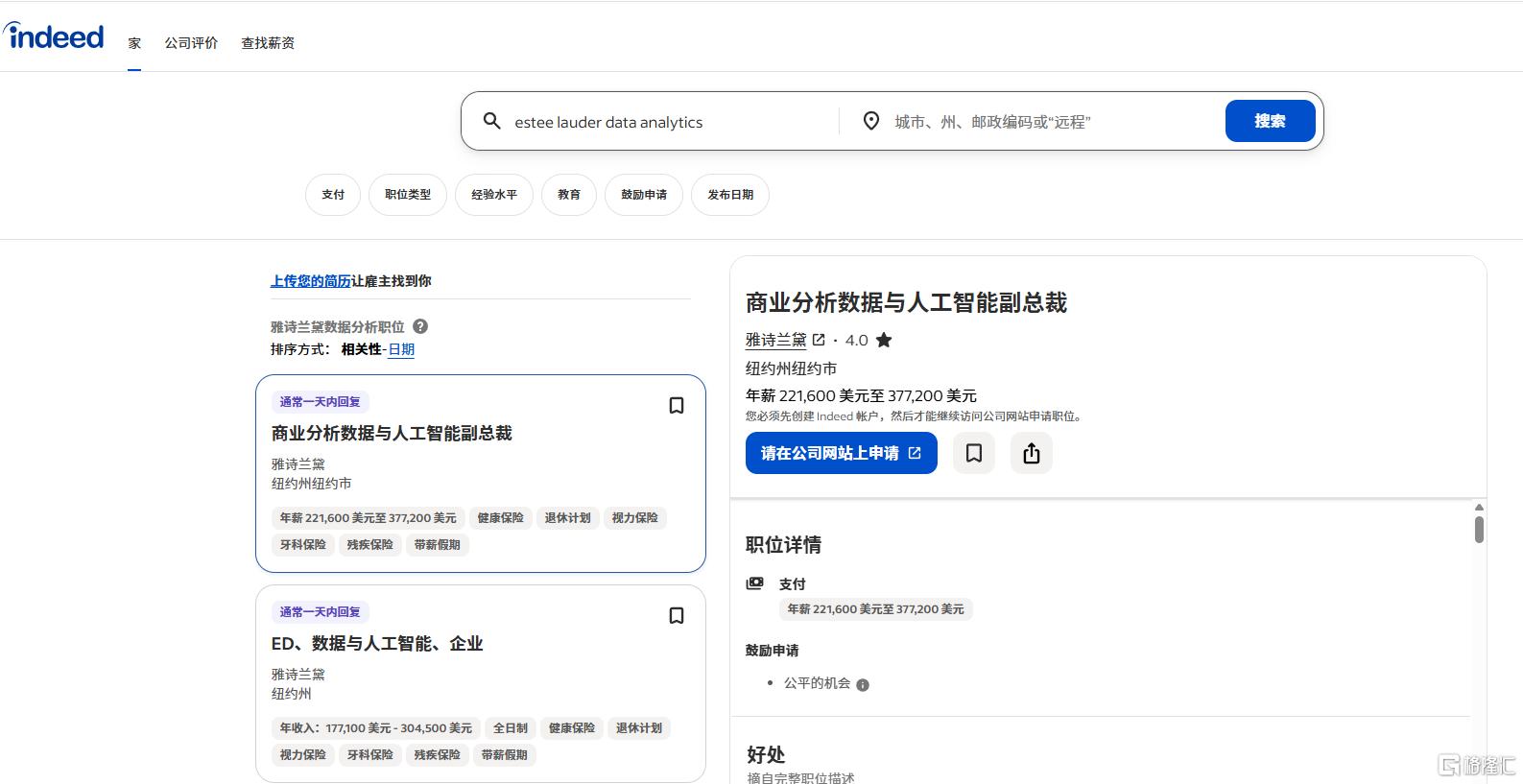Viewport: 1523px width, 784px height.
Task: Open job title 商业分析数据与人工智能副总裁 in list
Action: 392,434
